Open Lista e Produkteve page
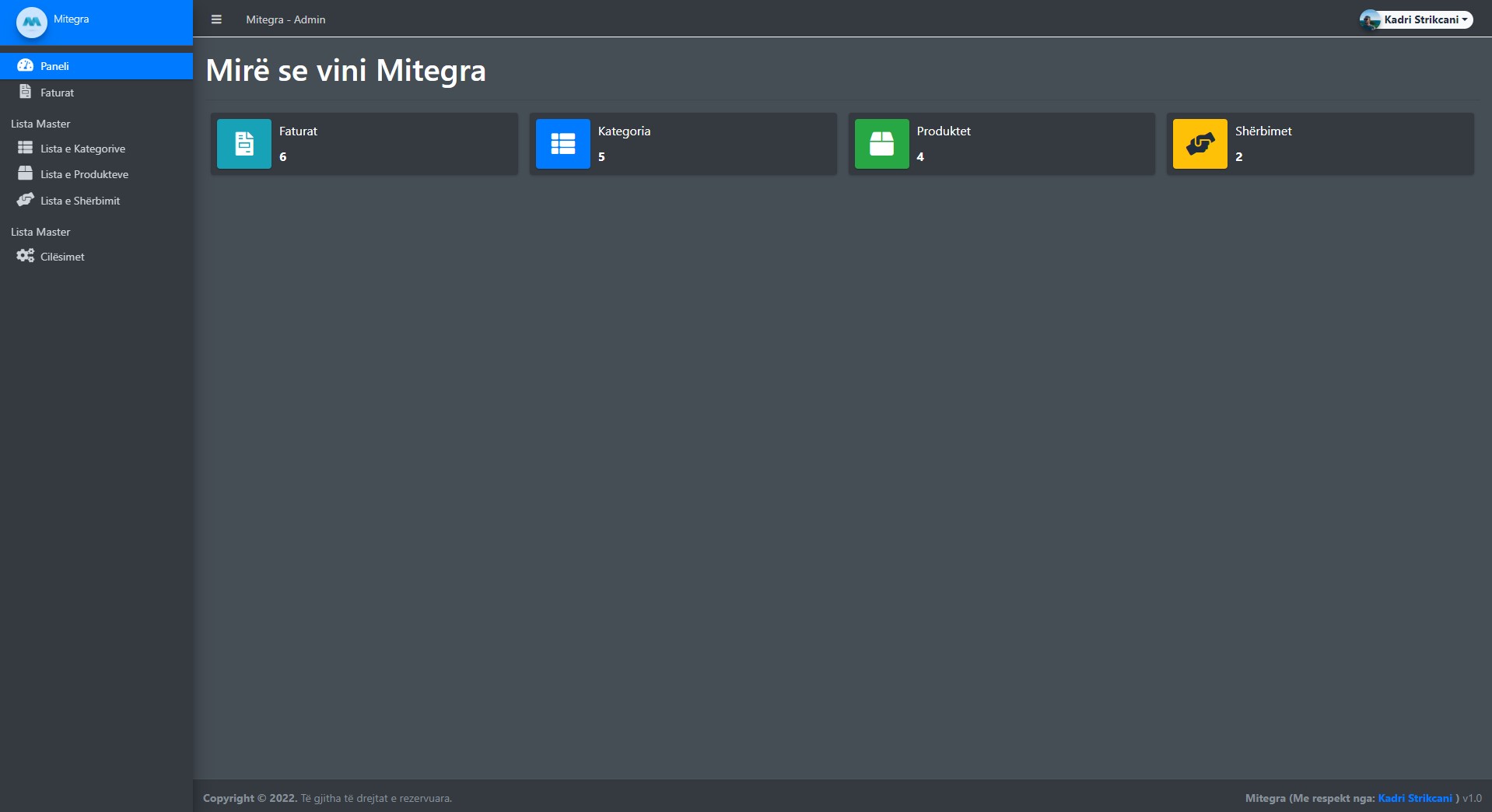Screen dimensions: 1492x812 pos(84,174)
